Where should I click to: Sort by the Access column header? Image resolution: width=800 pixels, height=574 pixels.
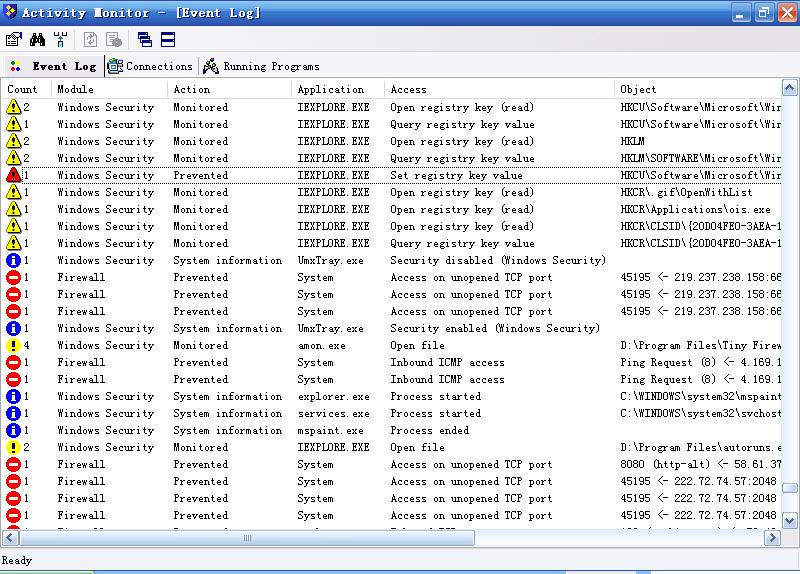click(499, 89)
